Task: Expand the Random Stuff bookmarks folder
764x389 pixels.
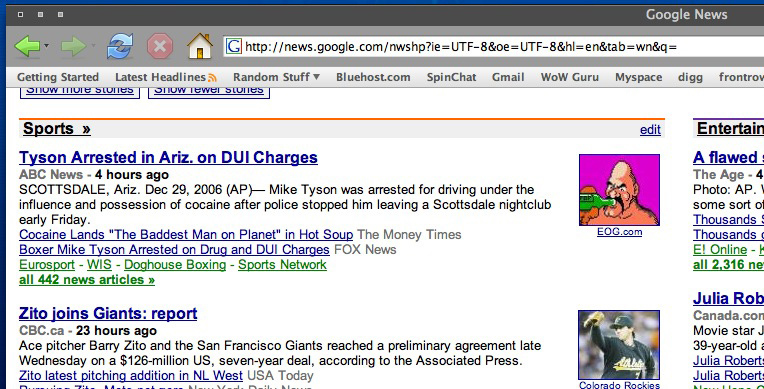Action: pos(276,77)
